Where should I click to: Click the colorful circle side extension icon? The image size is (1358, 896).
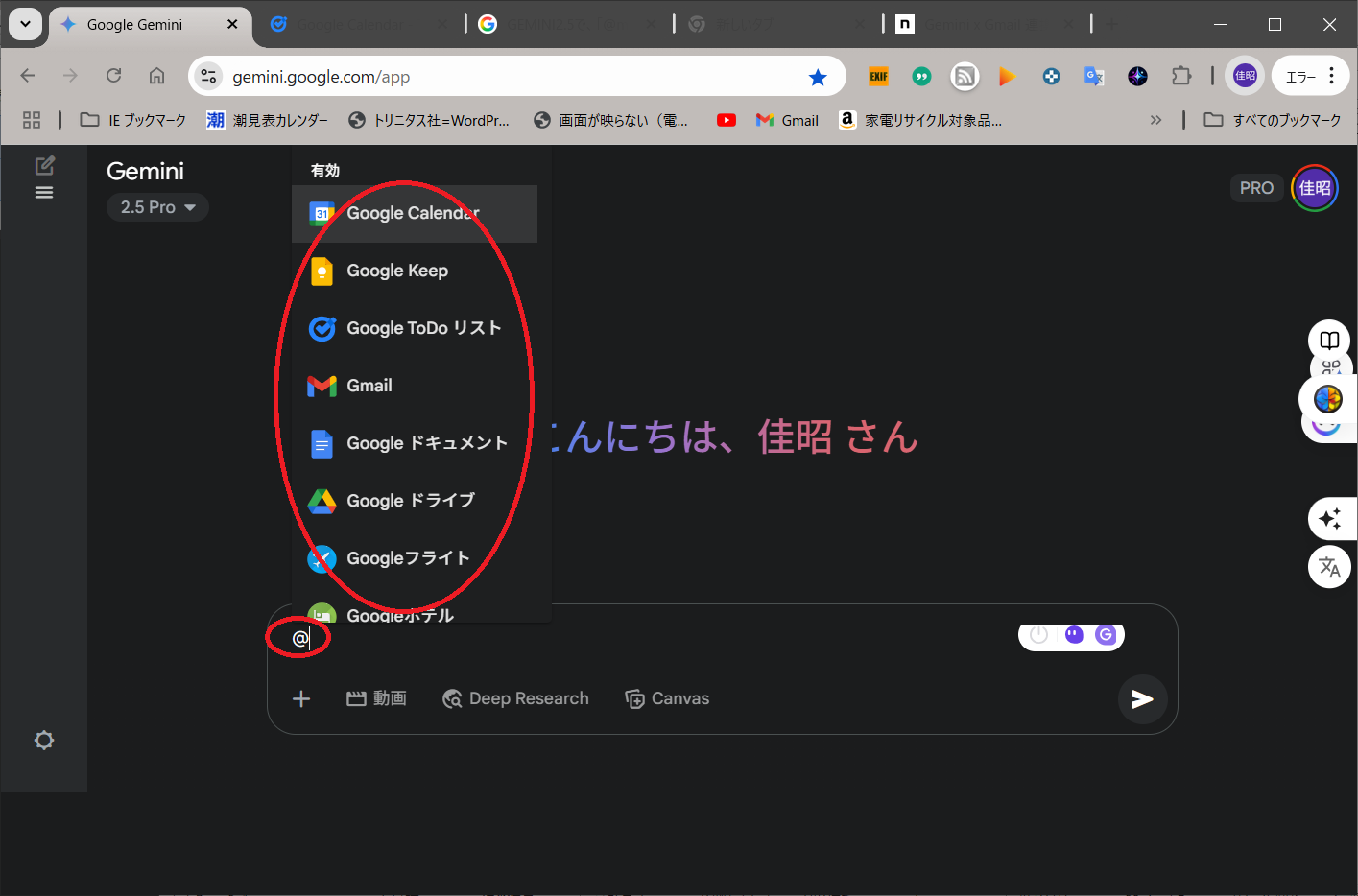coord(1328,398)
